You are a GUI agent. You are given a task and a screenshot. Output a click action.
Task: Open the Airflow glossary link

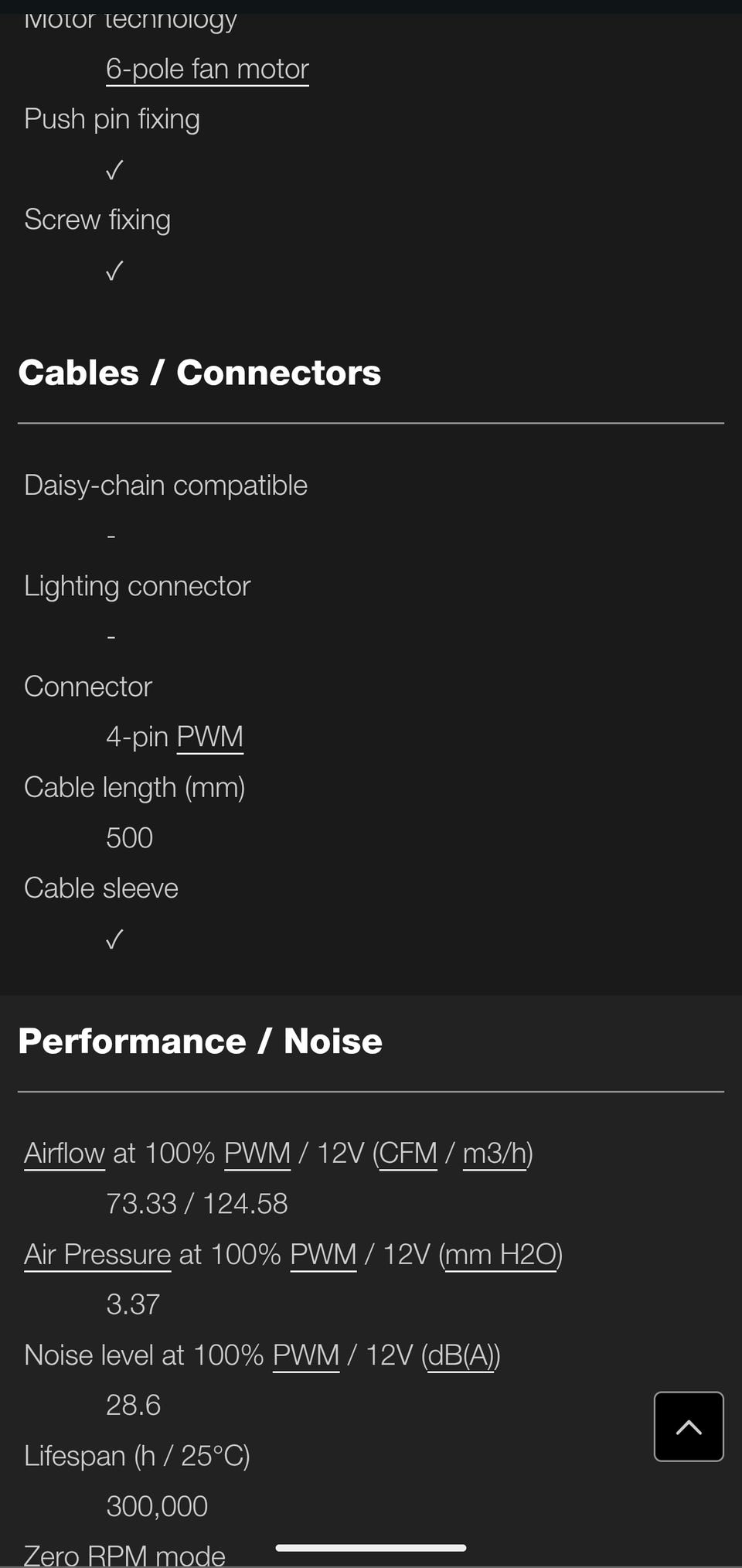point(64,1153)
